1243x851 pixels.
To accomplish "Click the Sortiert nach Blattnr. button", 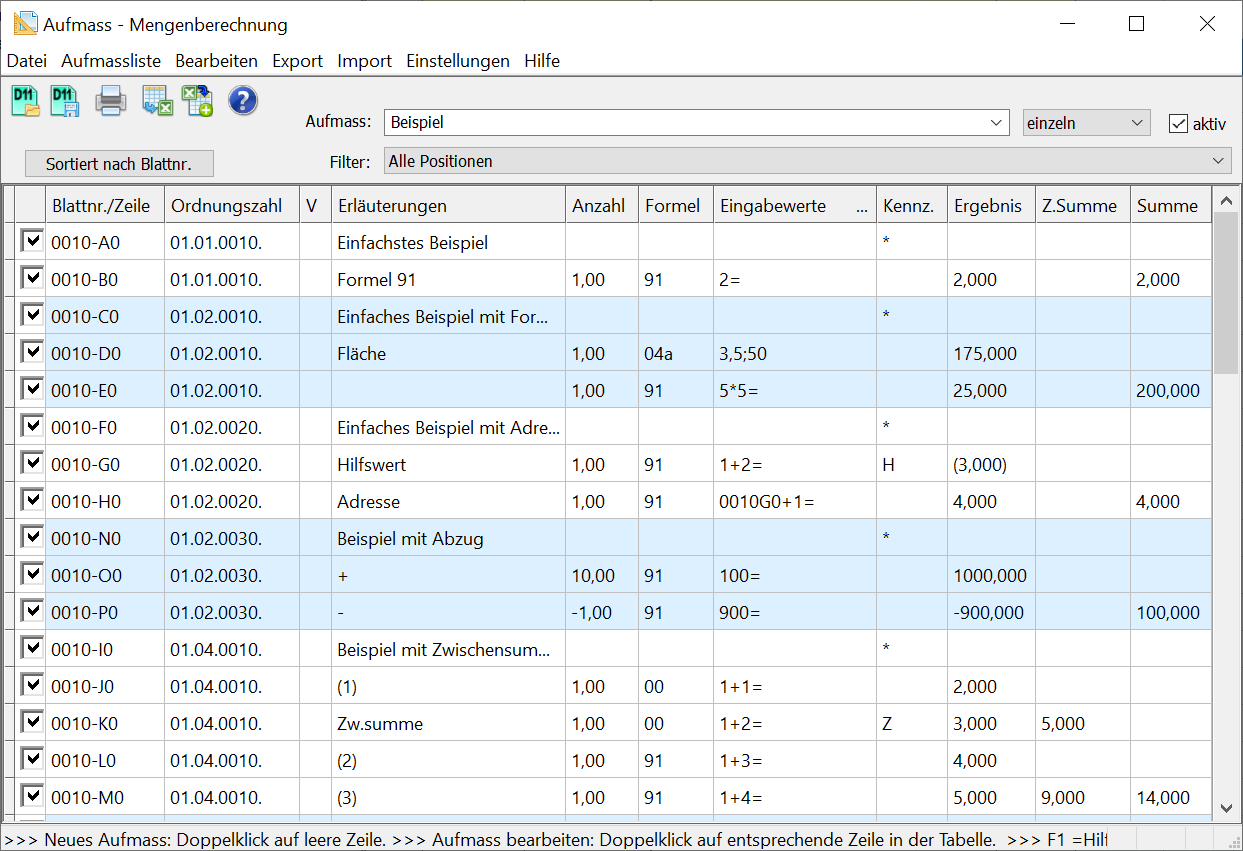I will click(119, 164).
